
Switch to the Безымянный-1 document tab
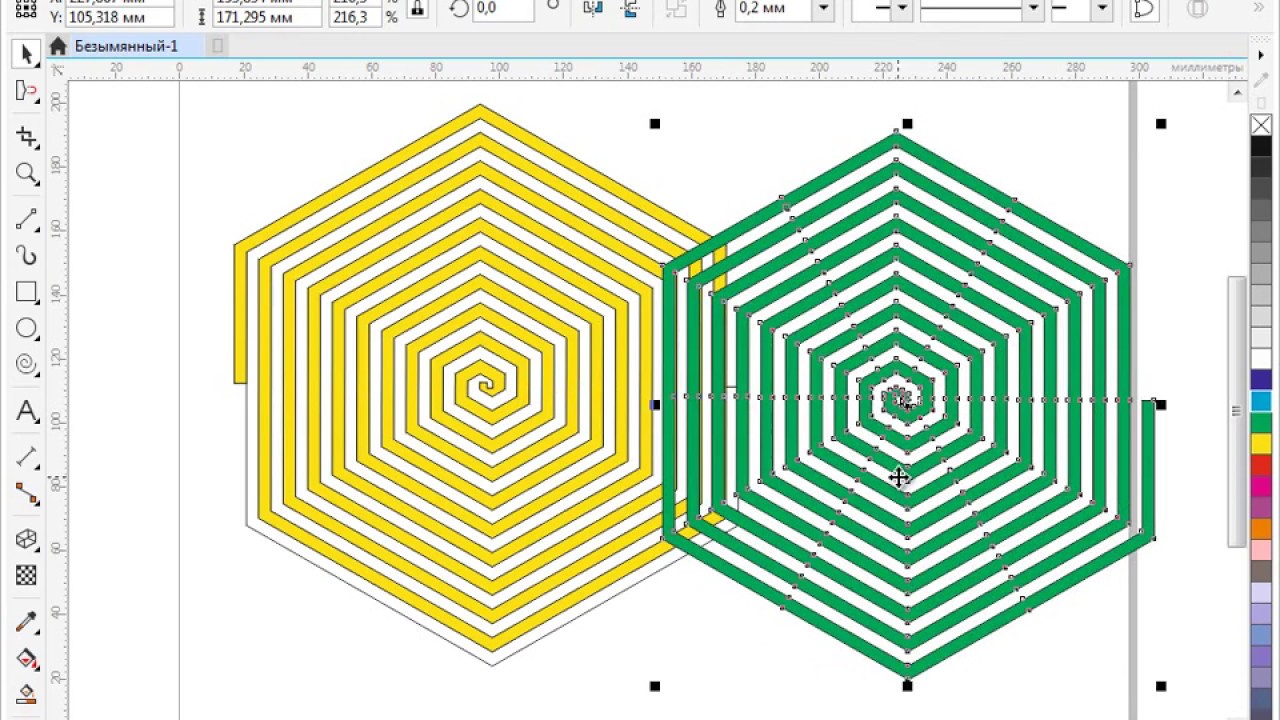126,46
